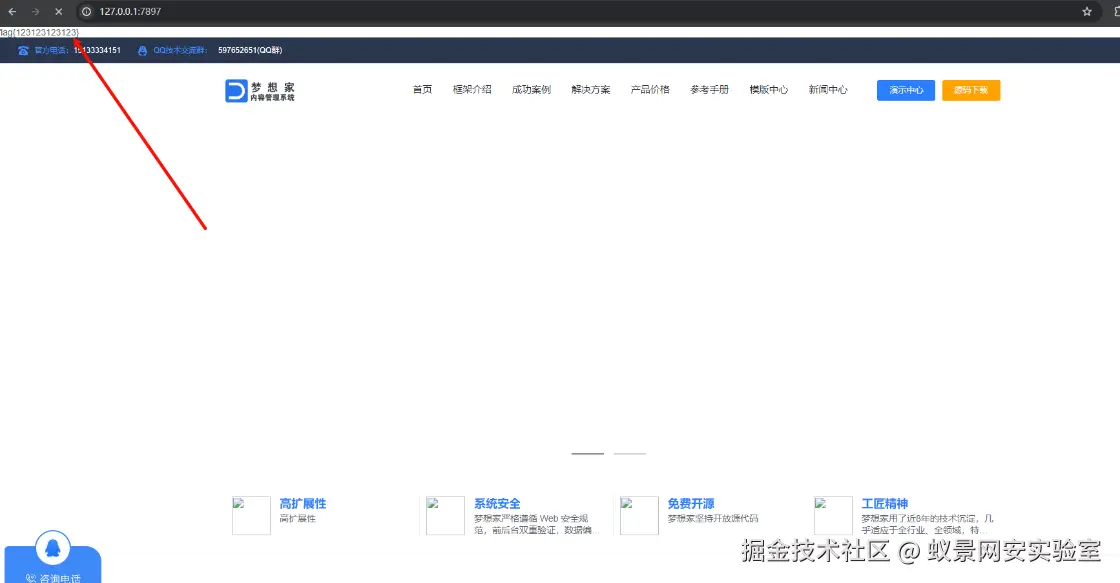Image resolution: width=1120 pixels, height=583 pixels.
Task: Open the 首页 menu item
Action: coord(422,90)
